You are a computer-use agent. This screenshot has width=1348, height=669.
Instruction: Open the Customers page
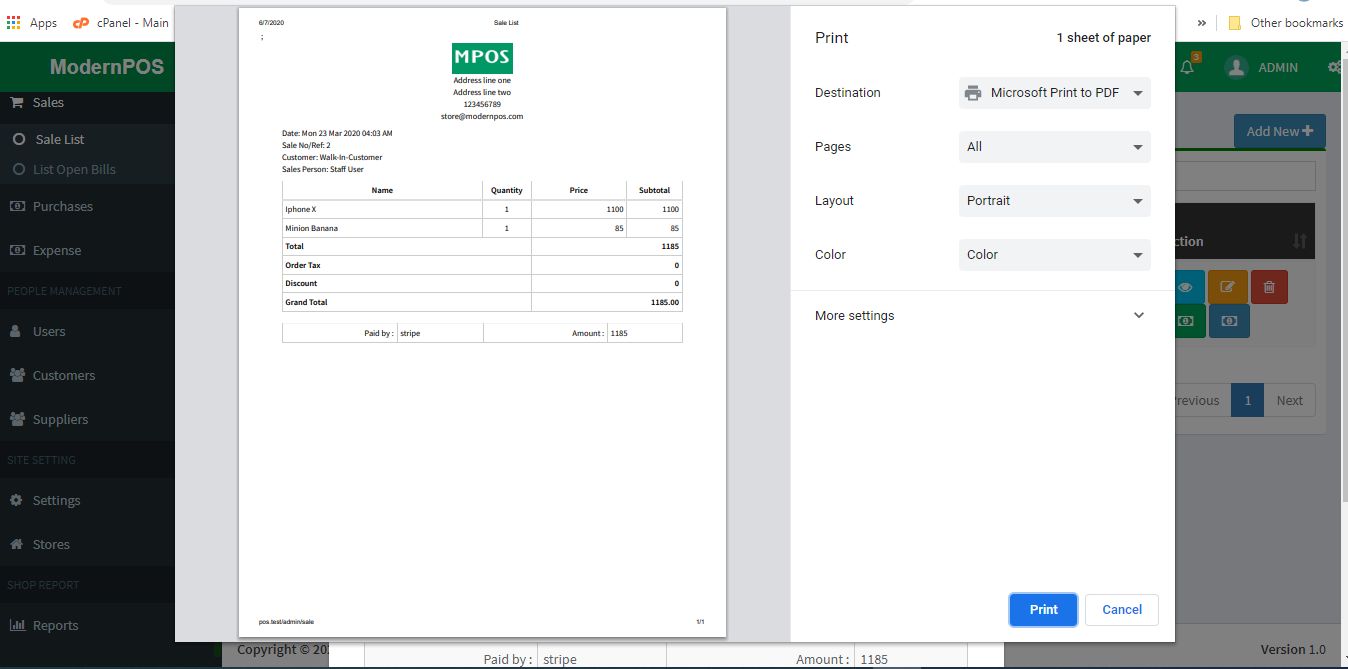pos(64,376)
